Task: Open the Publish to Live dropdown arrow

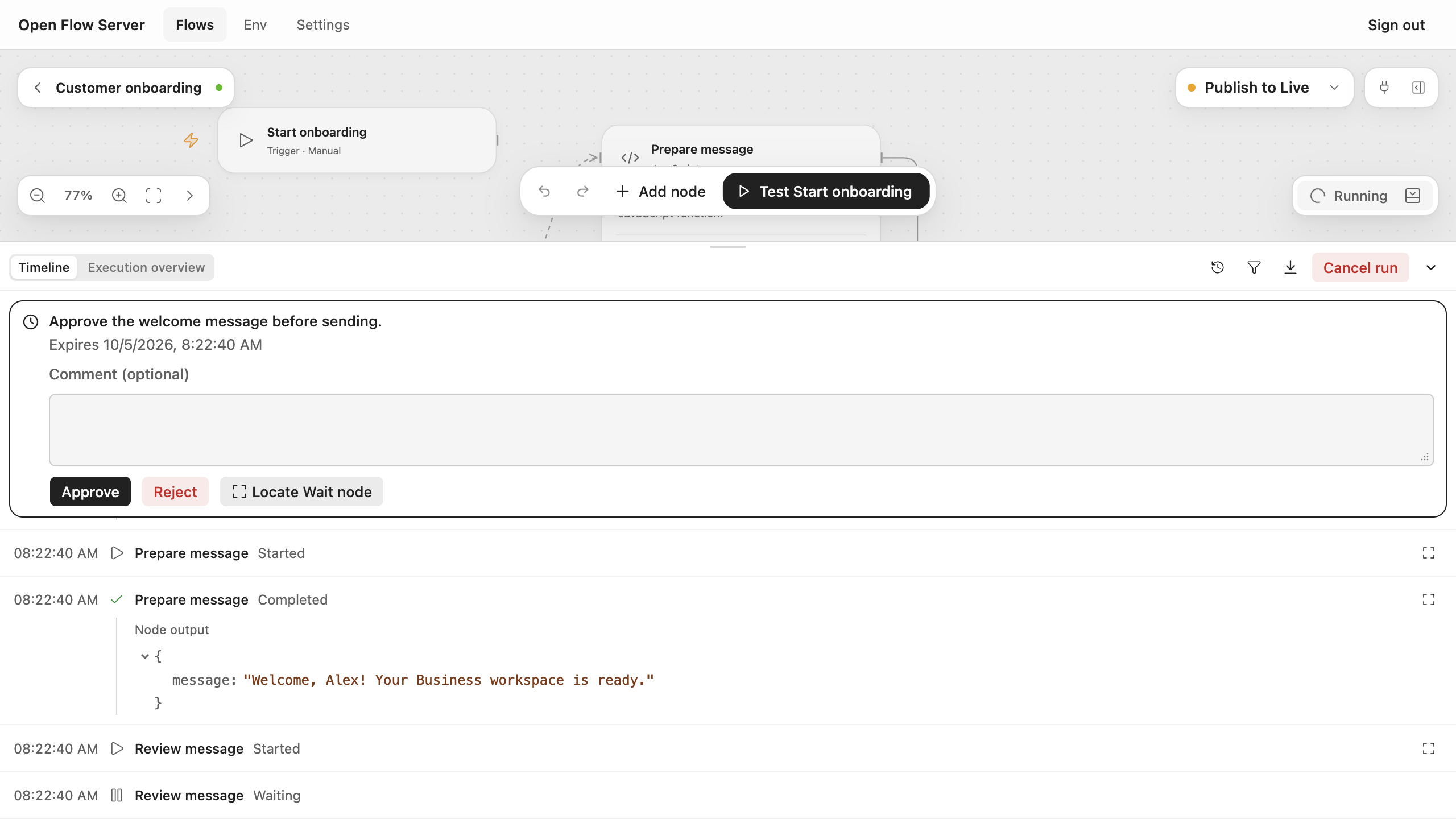Action: [1334, 88]
